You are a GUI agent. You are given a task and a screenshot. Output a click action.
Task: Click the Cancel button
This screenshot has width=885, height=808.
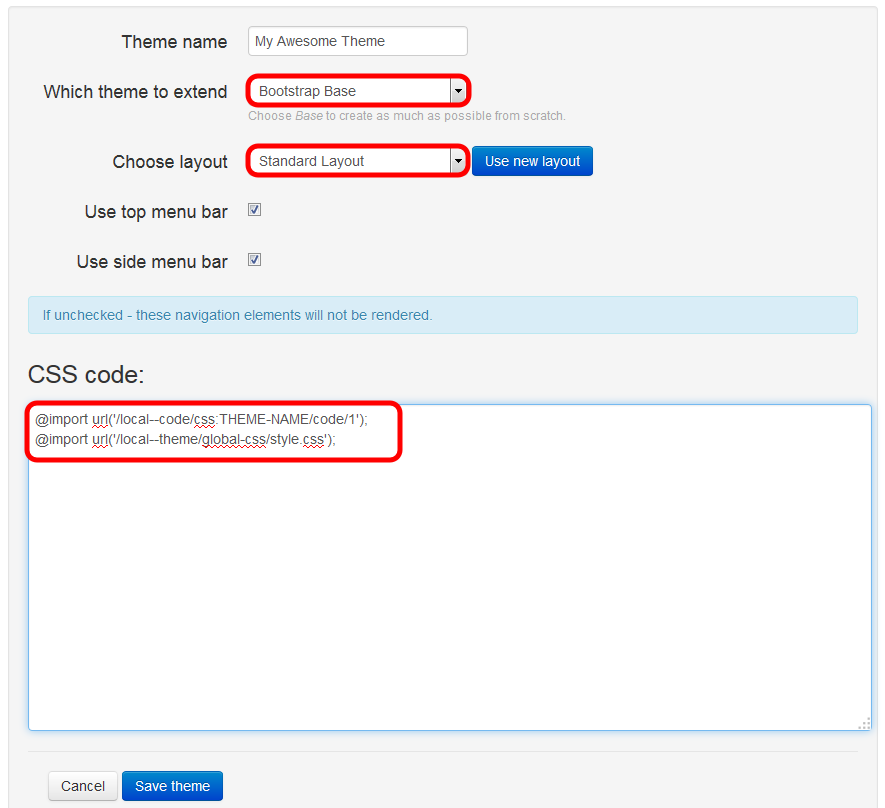click(83, 786)
